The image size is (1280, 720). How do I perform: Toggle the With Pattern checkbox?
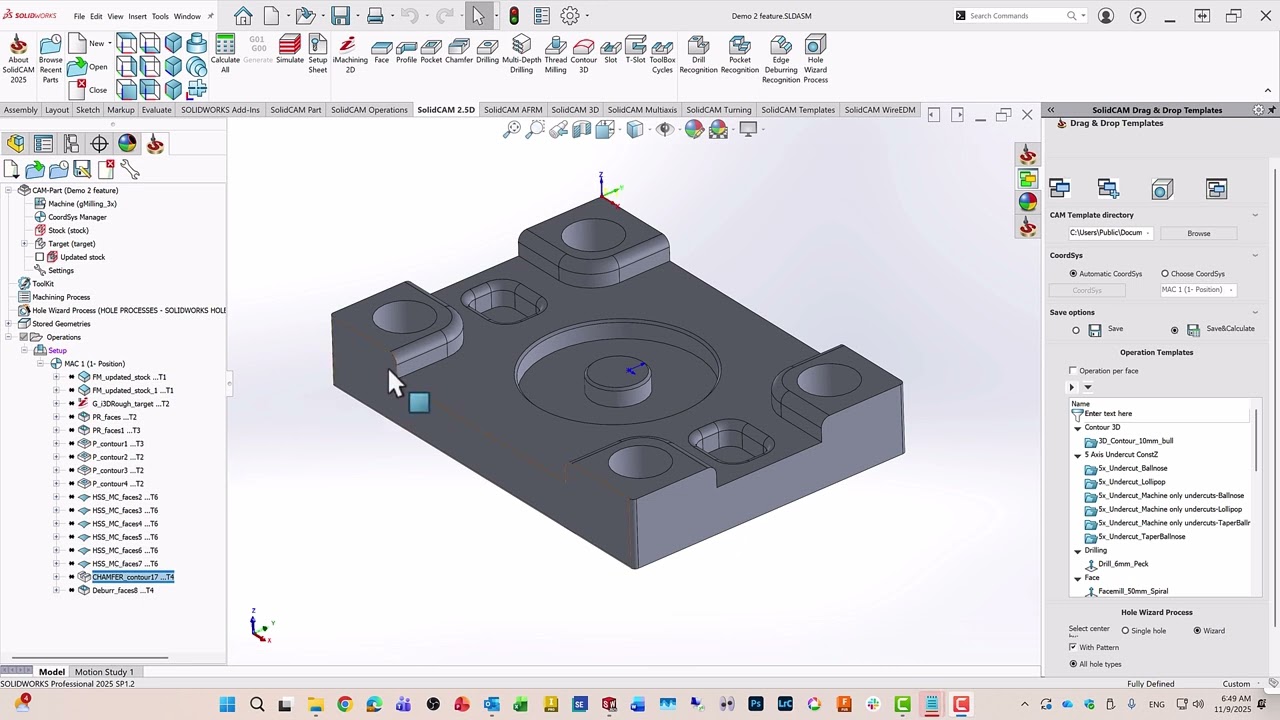click(x=1073, y=647)
